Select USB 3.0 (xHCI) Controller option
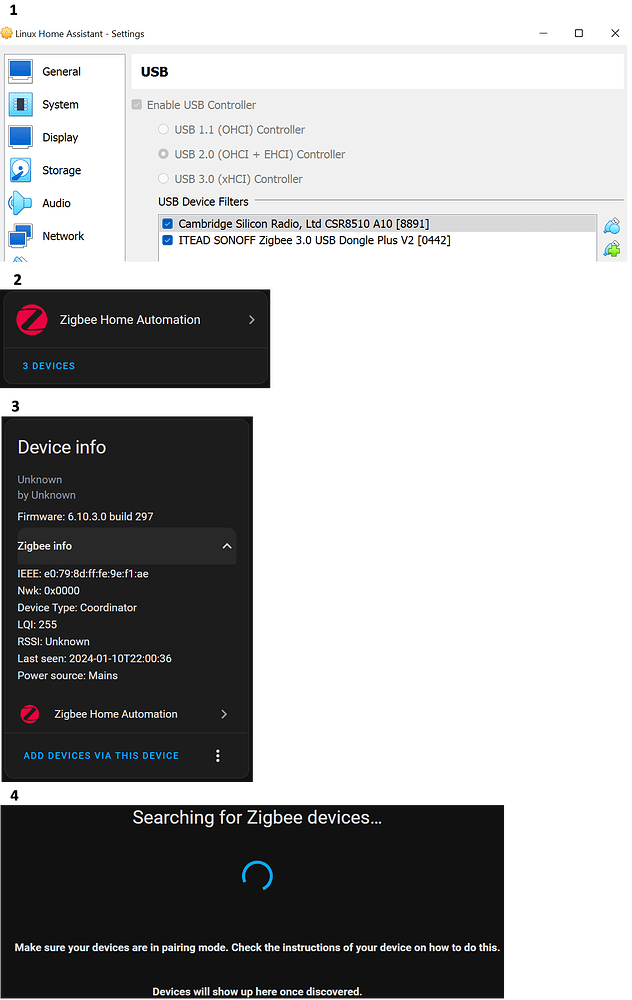This screenshot has height=1000, width=632. click(163, 179)
